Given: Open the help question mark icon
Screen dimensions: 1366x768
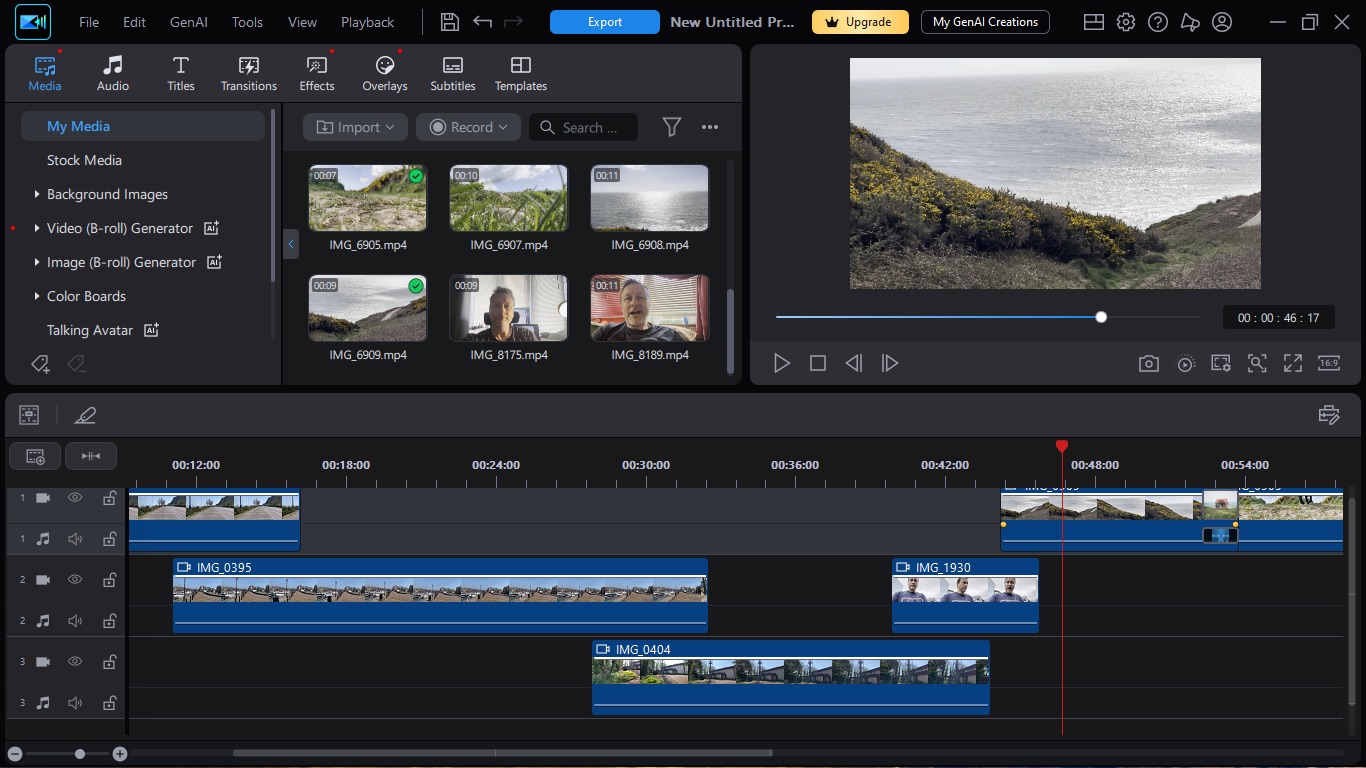Looking at the screenshot, I should click(x=1158, y=22).
